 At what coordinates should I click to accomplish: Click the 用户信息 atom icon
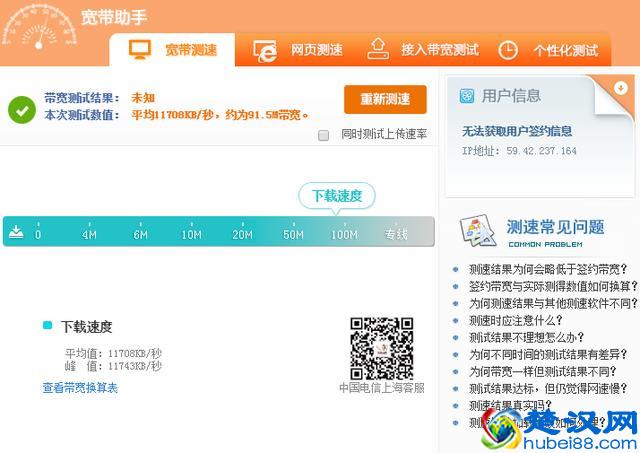click(467, 96)
